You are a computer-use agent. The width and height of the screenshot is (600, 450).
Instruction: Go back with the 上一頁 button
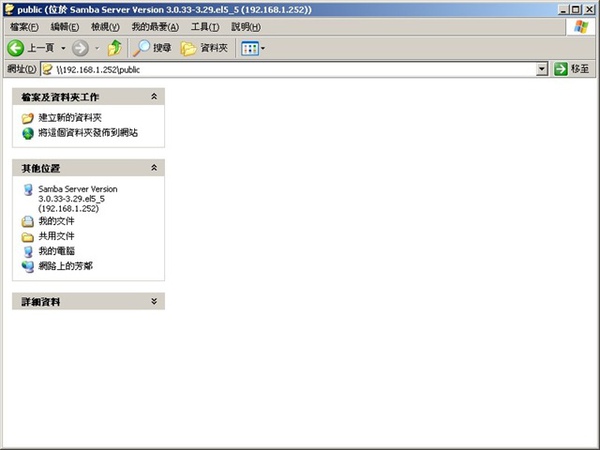pyautogui.click(x=31, y=48)
